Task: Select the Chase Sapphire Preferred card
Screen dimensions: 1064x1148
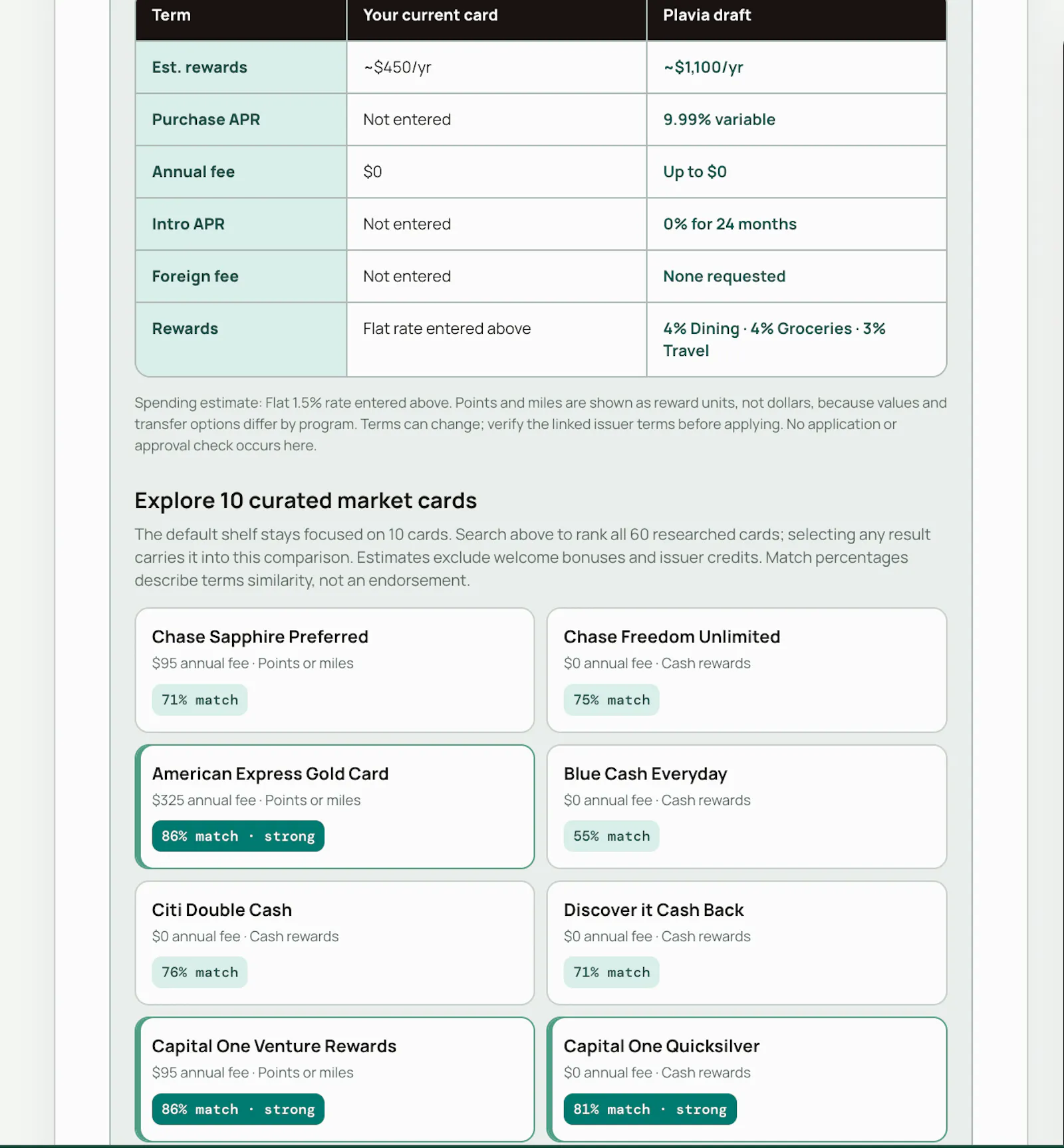Action: [334, 670]
